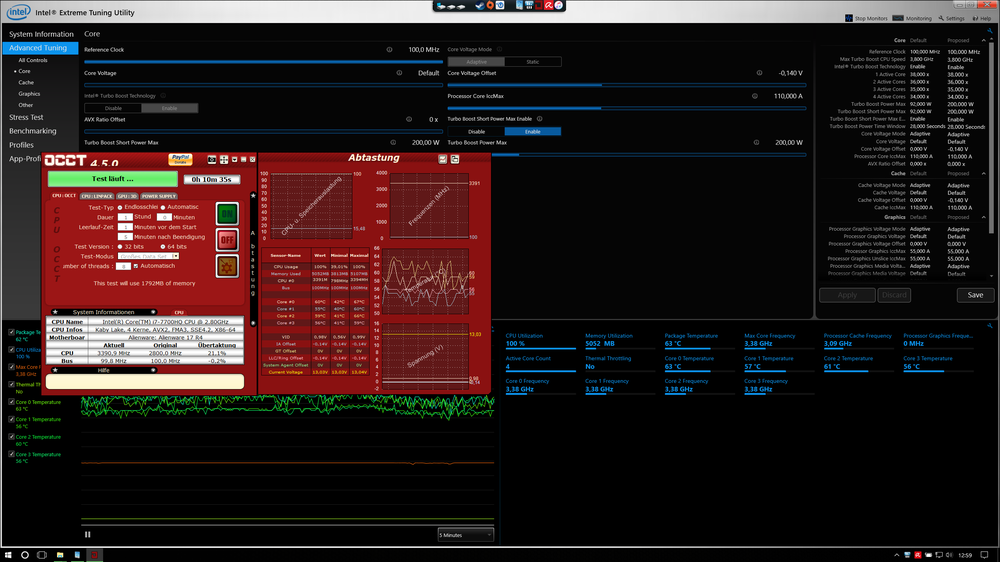This screenshot has height=562, width=1000.
Task: Open the Help menu in the top right
Action: 983,18
